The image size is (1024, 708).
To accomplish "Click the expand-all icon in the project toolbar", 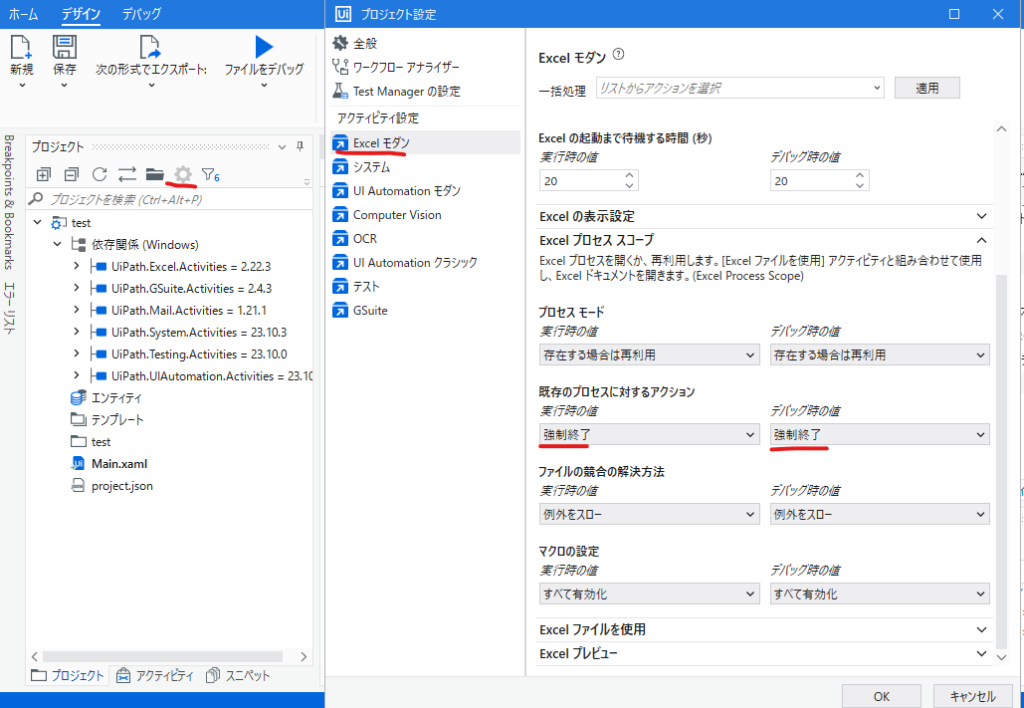I will (43, 174).
